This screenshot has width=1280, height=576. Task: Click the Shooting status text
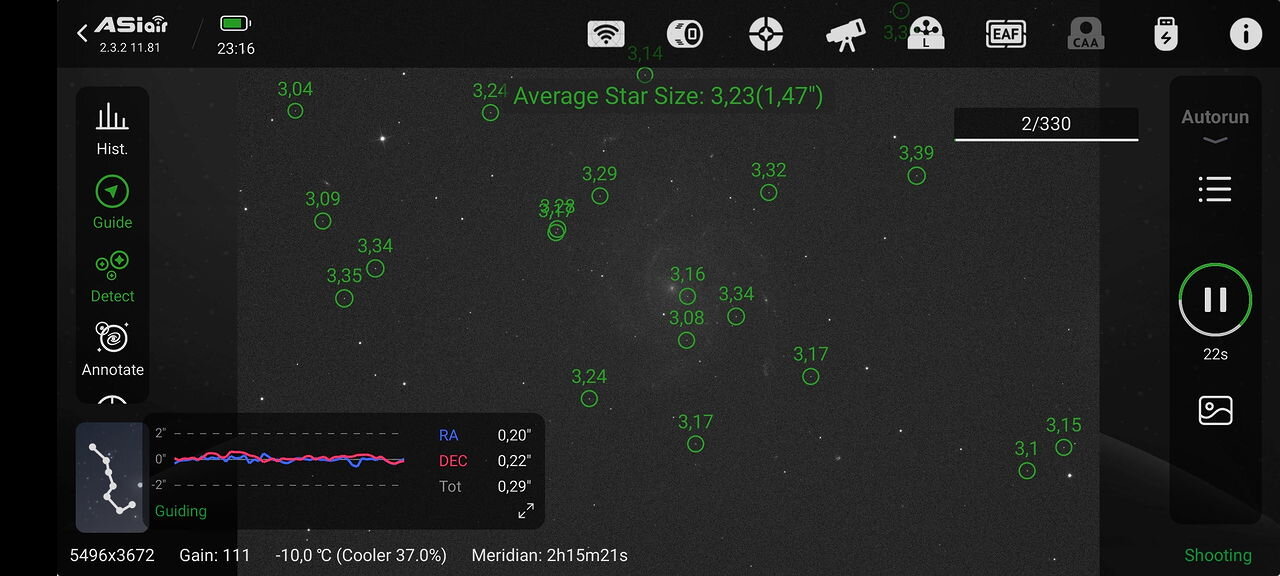tap(1218, 555)
